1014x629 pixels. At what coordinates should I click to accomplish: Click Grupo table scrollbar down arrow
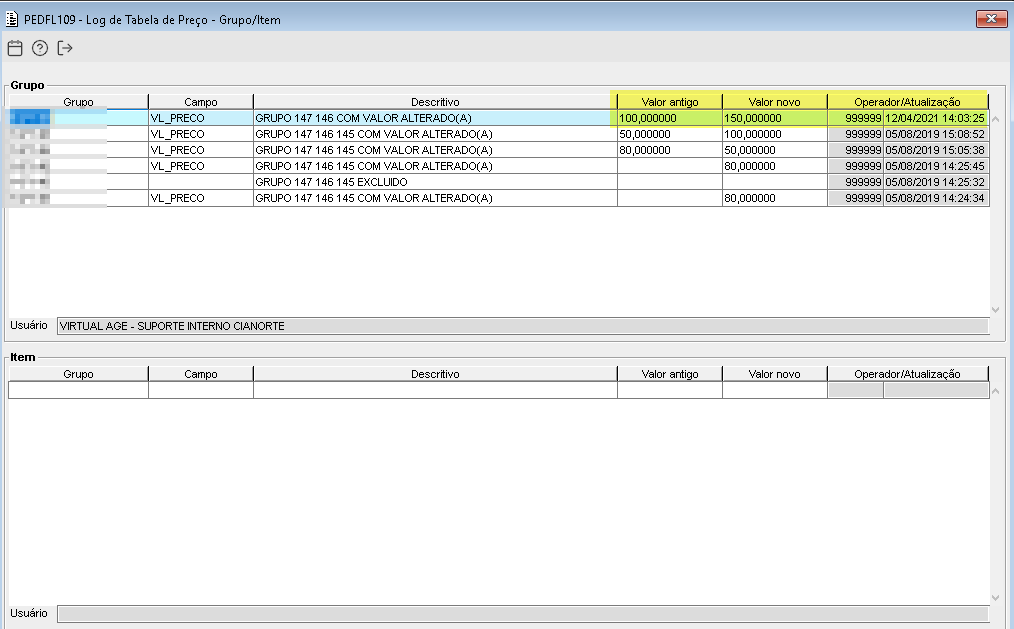pyautogui.click(x=996, y=310)
